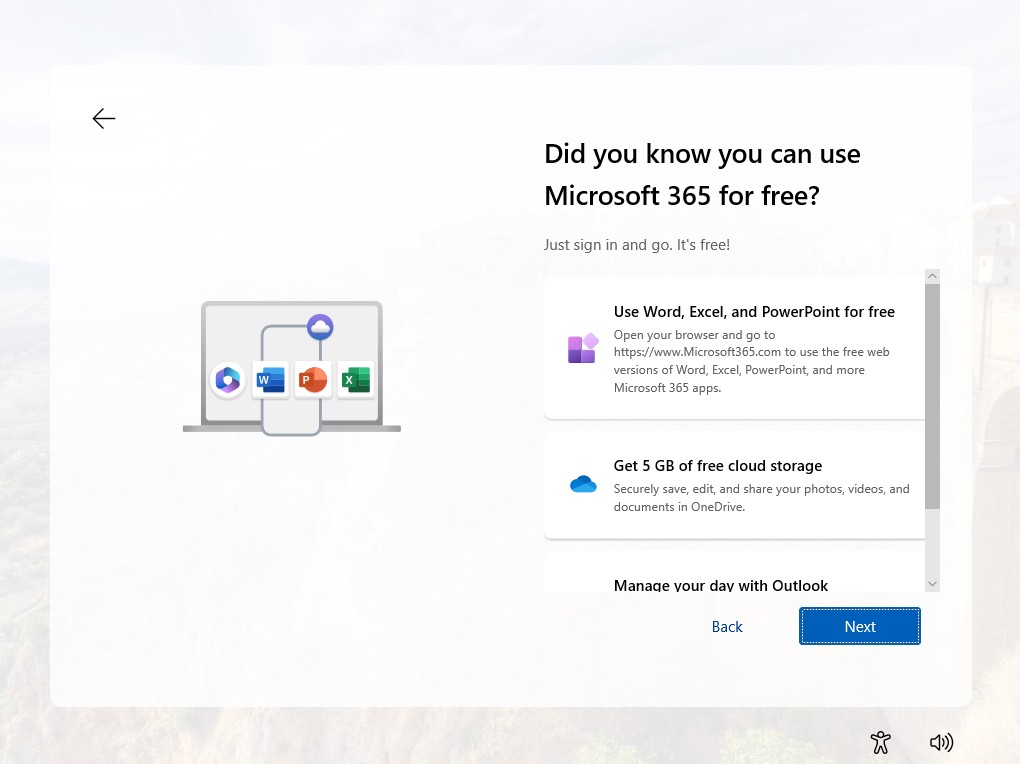The image size is (1020, 764).
Task: Click the cloud badge on the illustration
Action: click(x=320, y=327)
